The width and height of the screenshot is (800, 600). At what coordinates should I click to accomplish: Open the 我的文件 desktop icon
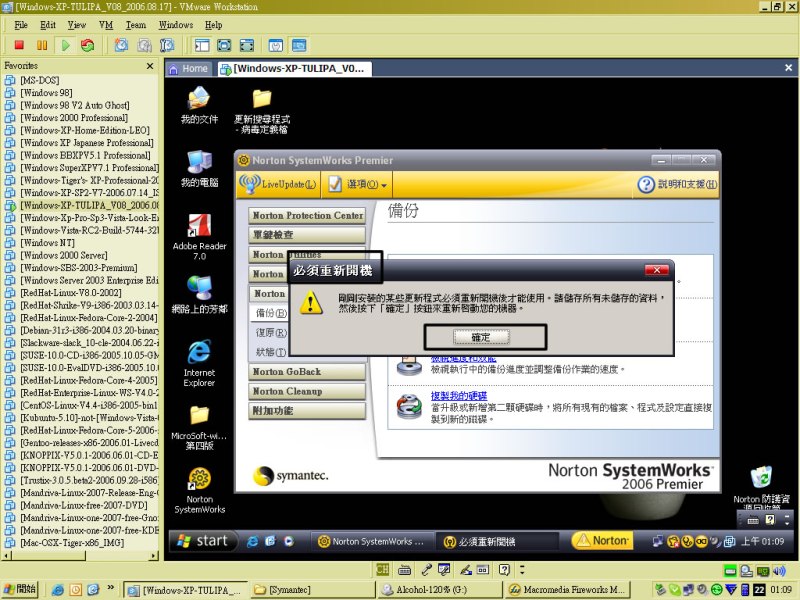tap(199, 106)
